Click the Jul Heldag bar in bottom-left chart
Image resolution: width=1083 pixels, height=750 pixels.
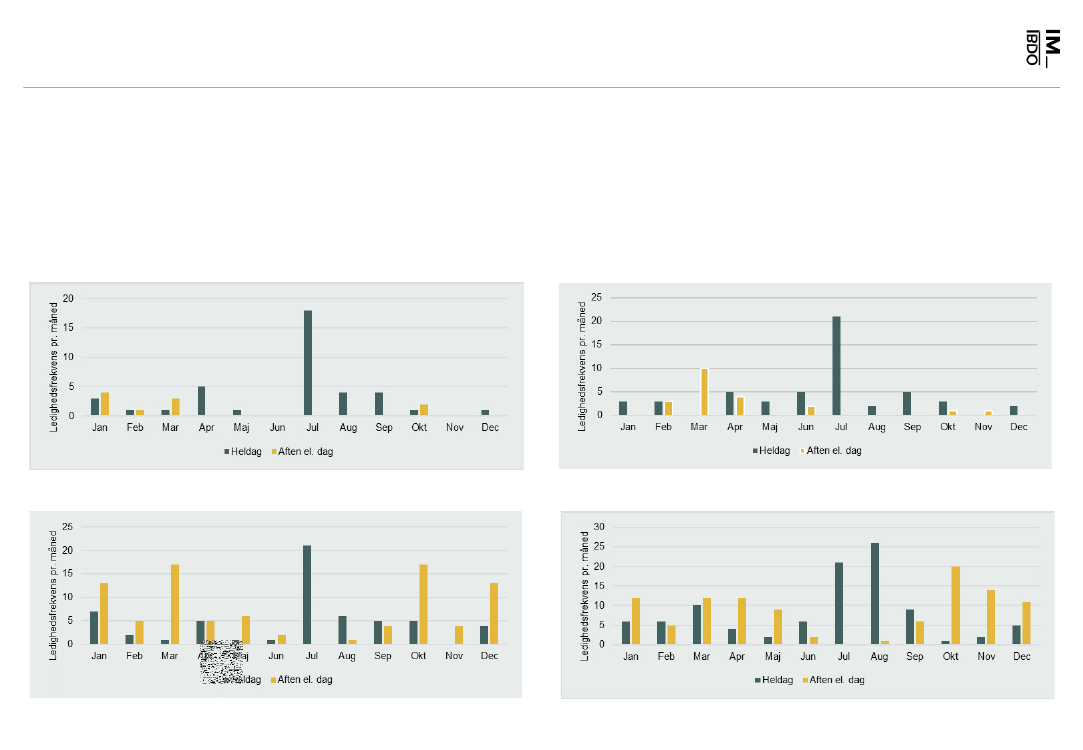coord(307,595)
